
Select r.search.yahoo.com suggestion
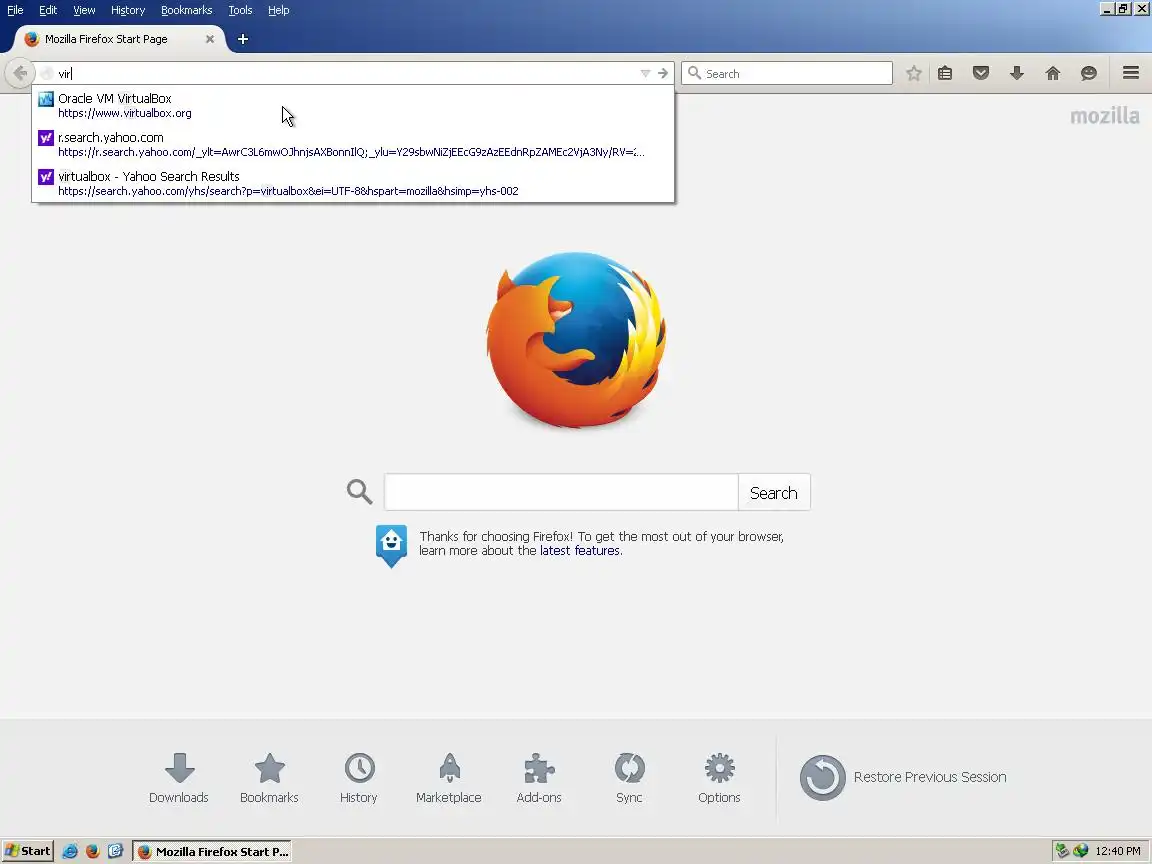[353, 144]
